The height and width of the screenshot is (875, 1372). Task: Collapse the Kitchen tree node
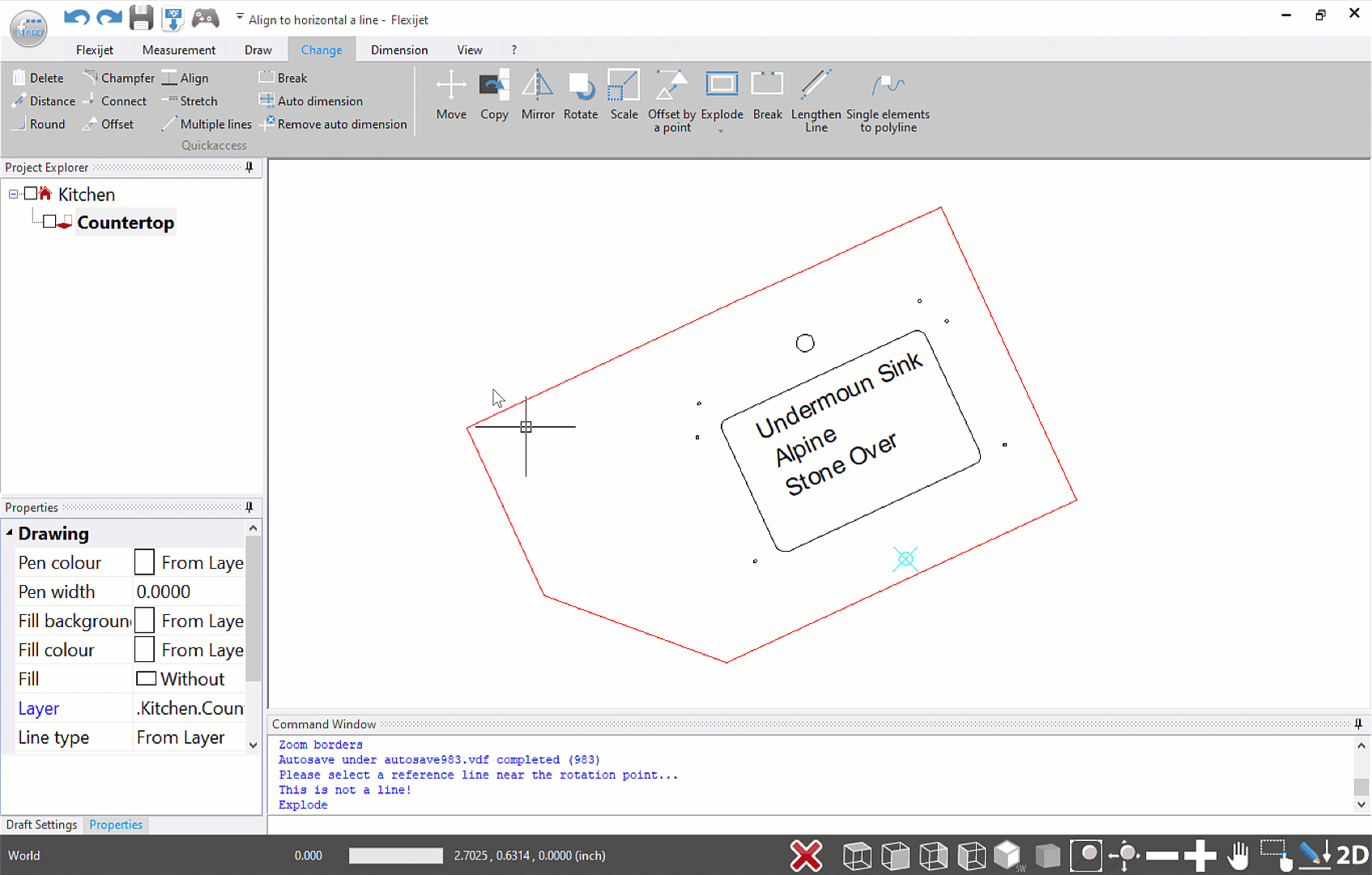coord(14,194)
